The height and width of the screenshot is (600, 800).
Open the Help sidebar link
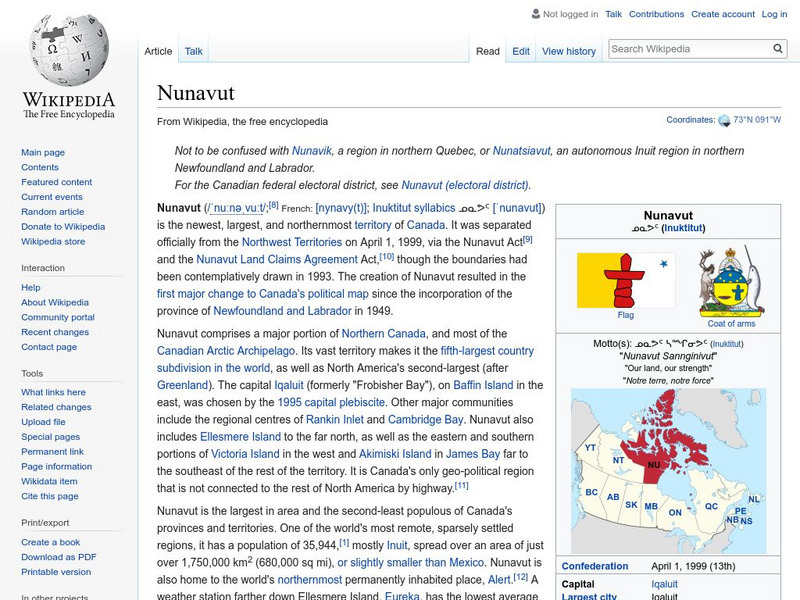(x=31, y=287)
